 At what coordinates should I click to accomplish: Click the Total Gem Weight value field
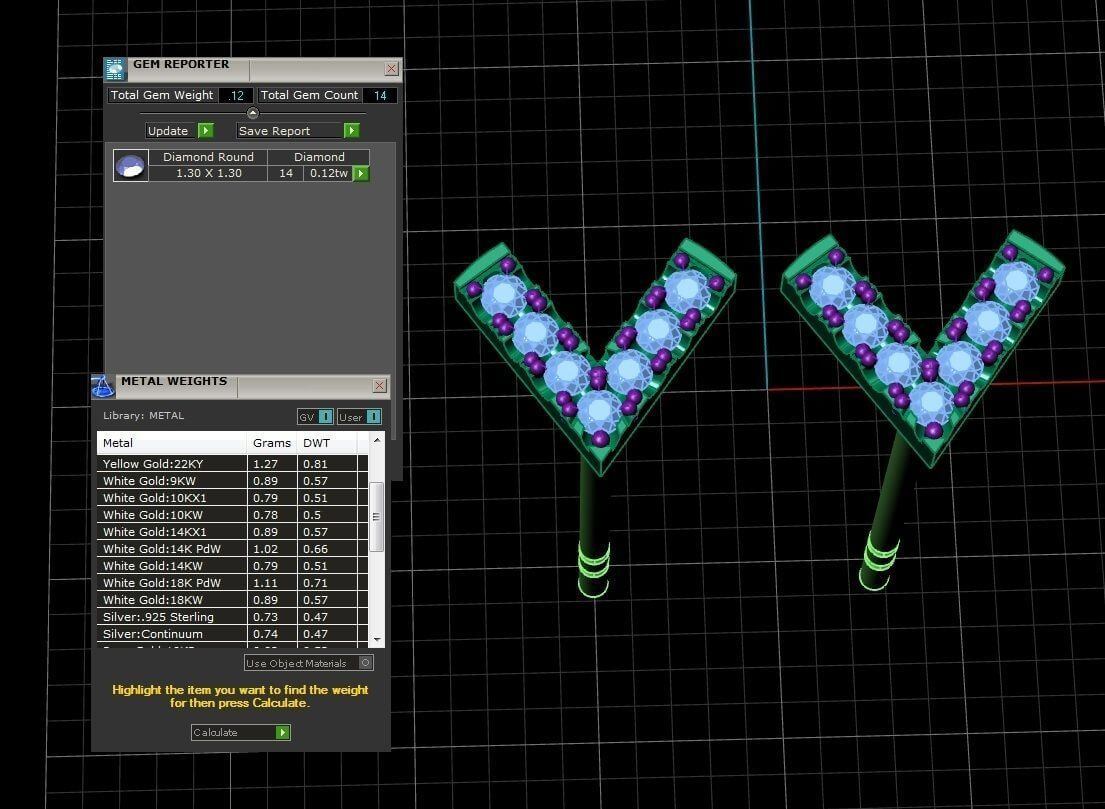[236, 96]
